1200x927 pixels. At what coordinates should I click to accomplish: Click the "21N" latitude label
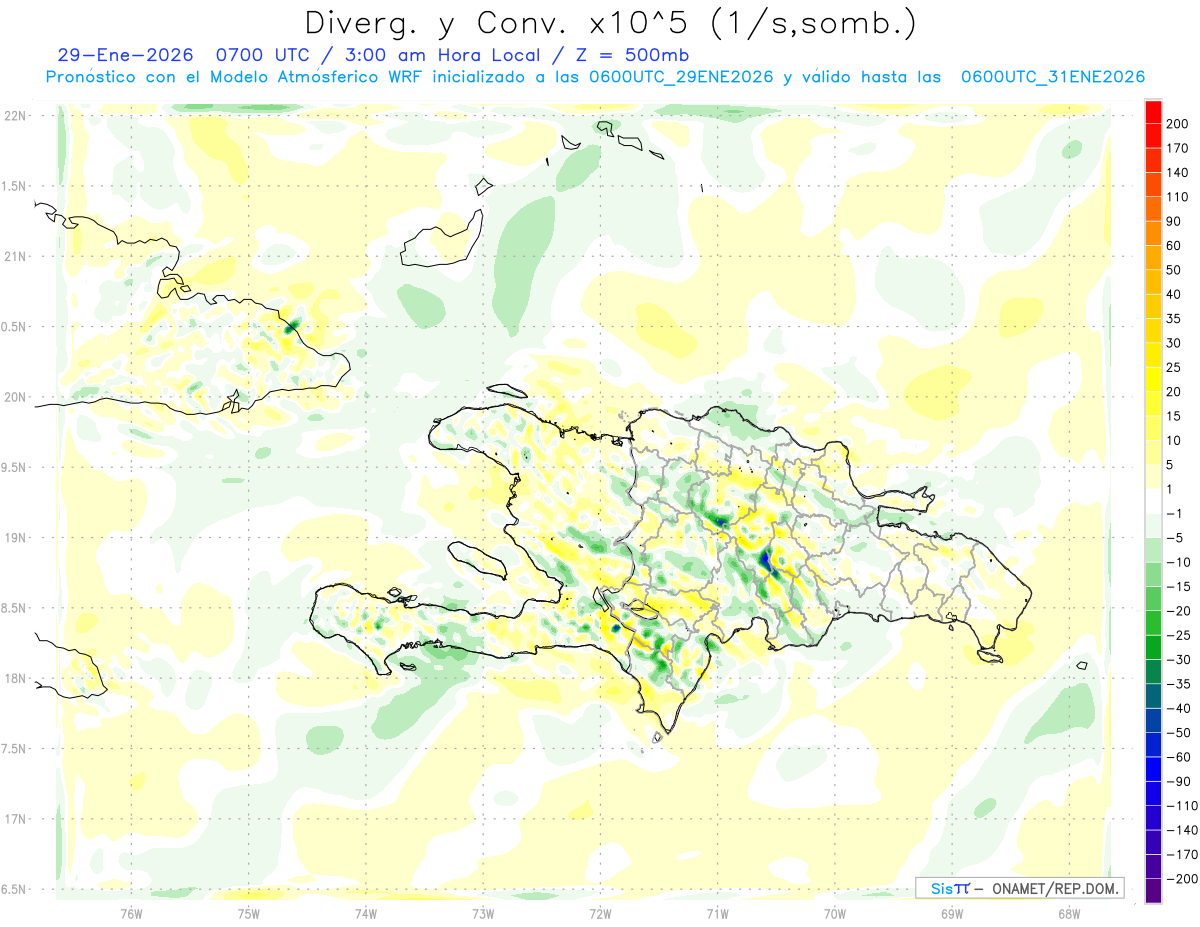[x=14, y=257]
